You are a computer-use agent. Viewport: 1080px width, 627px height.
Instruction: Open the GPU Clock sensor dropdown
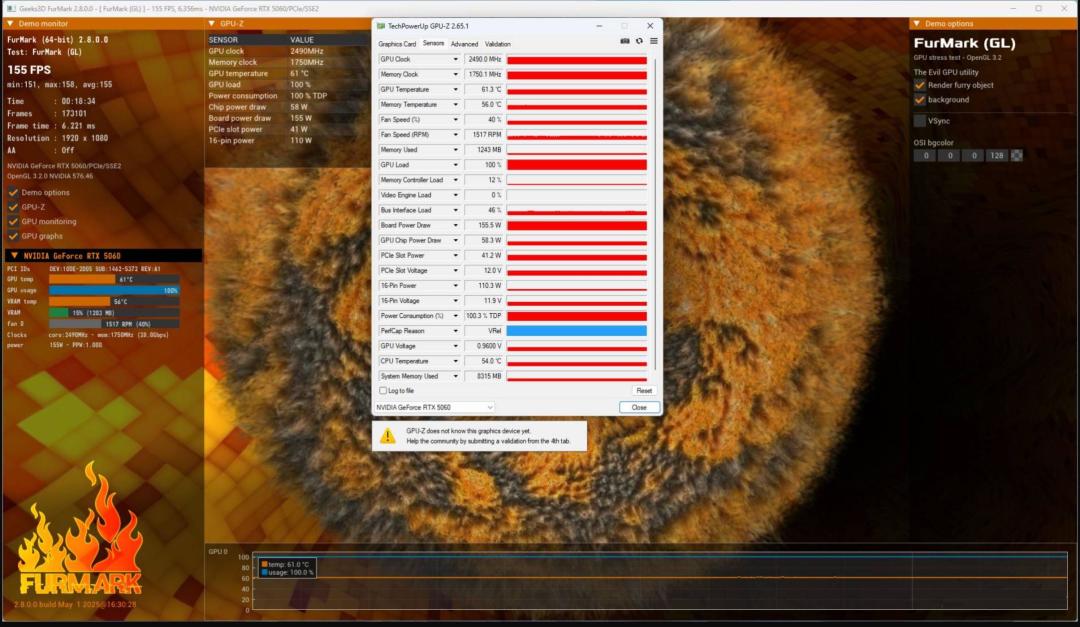click(455, 59)
